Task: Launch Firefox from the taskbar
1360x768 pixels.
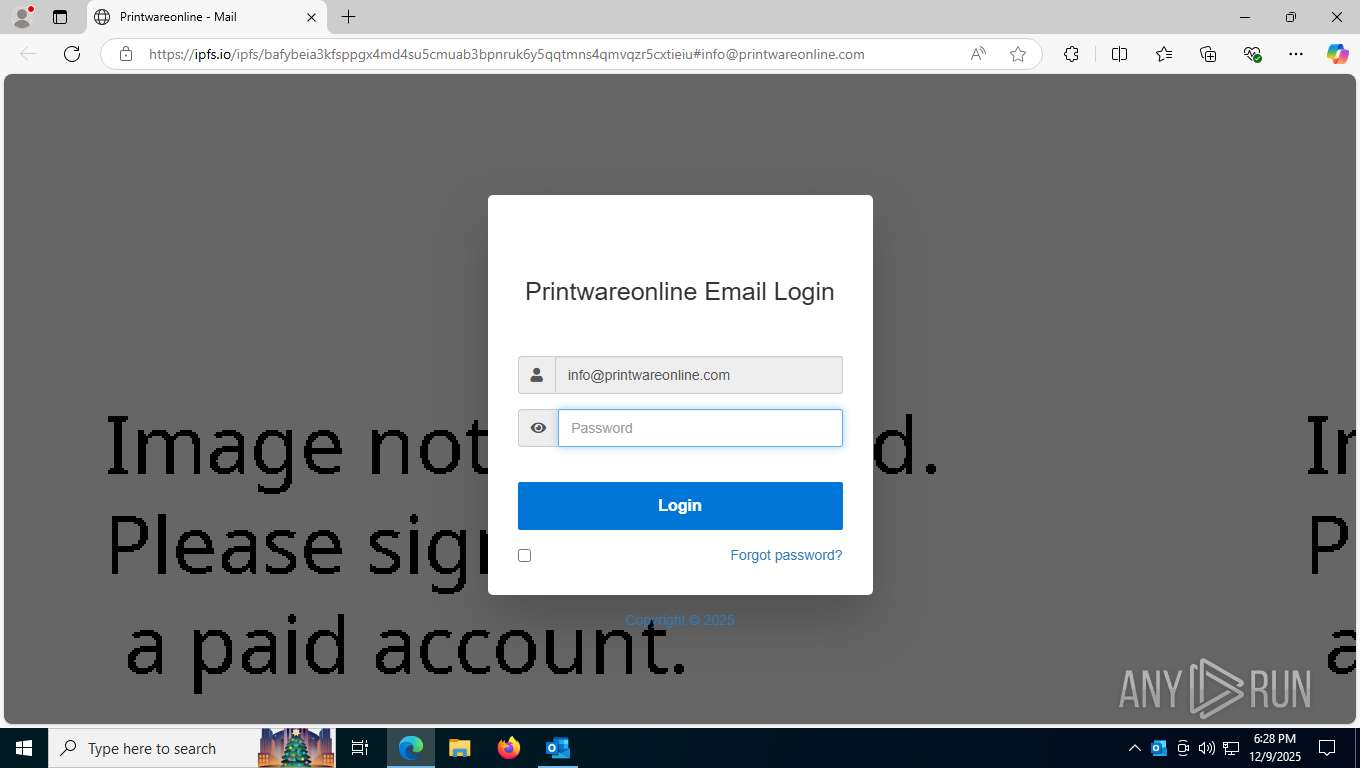Action: [x=509, y=748]
